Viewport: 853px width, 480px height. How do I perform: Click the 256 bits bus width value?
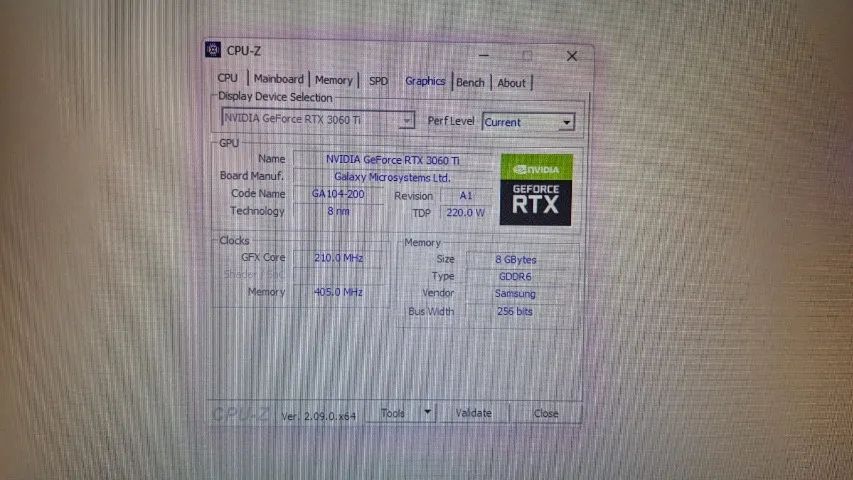tap(515, 312)
